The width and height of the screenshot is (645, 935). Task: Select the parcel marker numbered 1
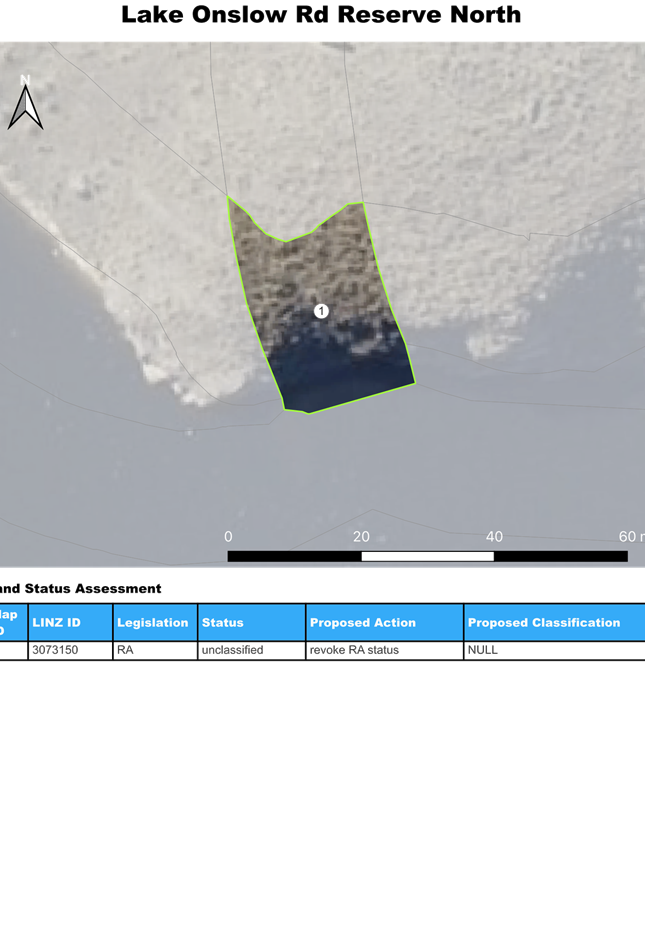pyautogui.click(x=321, y=311)
